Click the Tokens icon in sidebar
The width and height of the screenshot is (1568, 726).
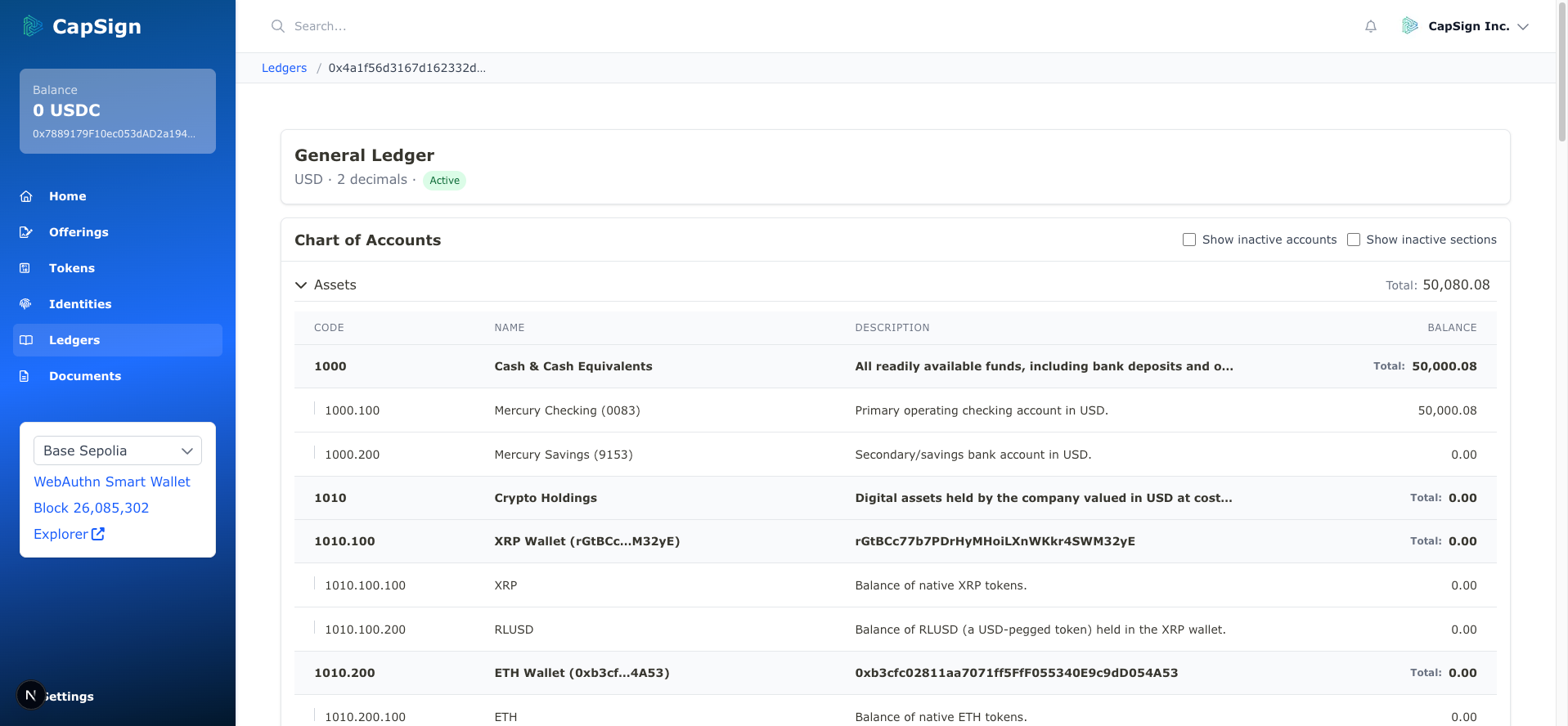coord(26,268)
